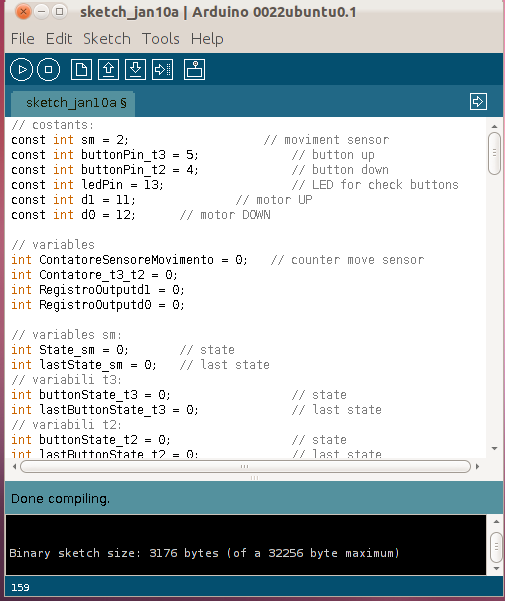505x601 pixels.
Task: Open the Tools menu
Action: 161,39
